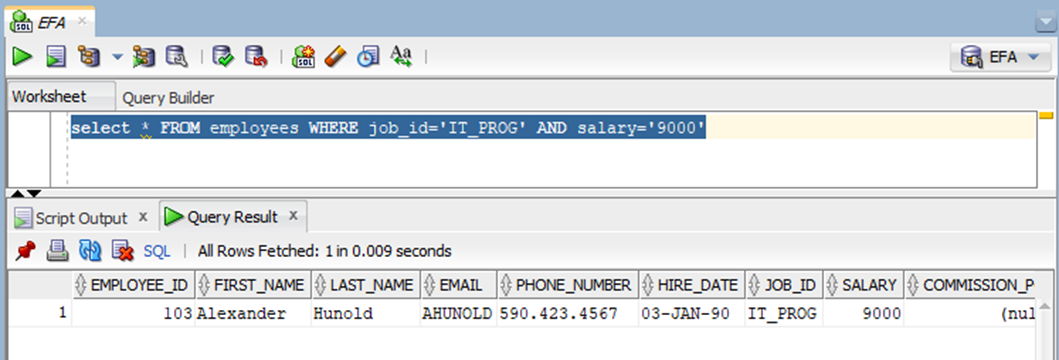Click the Clear eraser icon
The width and height of the screenshot is (1059, 360).
[336, 57]
